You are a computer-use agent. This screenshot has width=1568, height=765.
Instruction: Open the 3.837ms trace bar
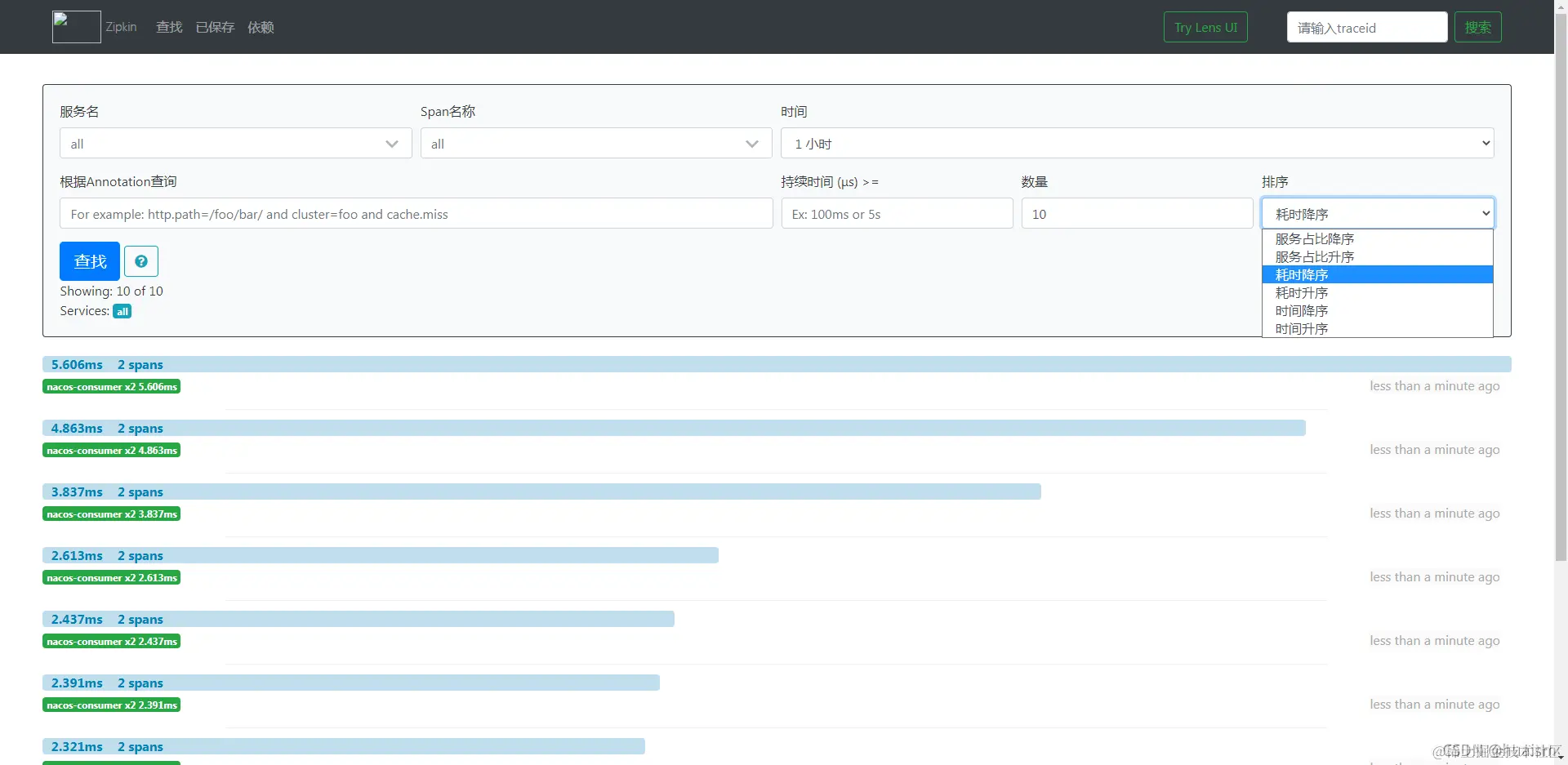click(x=541, y=491)
